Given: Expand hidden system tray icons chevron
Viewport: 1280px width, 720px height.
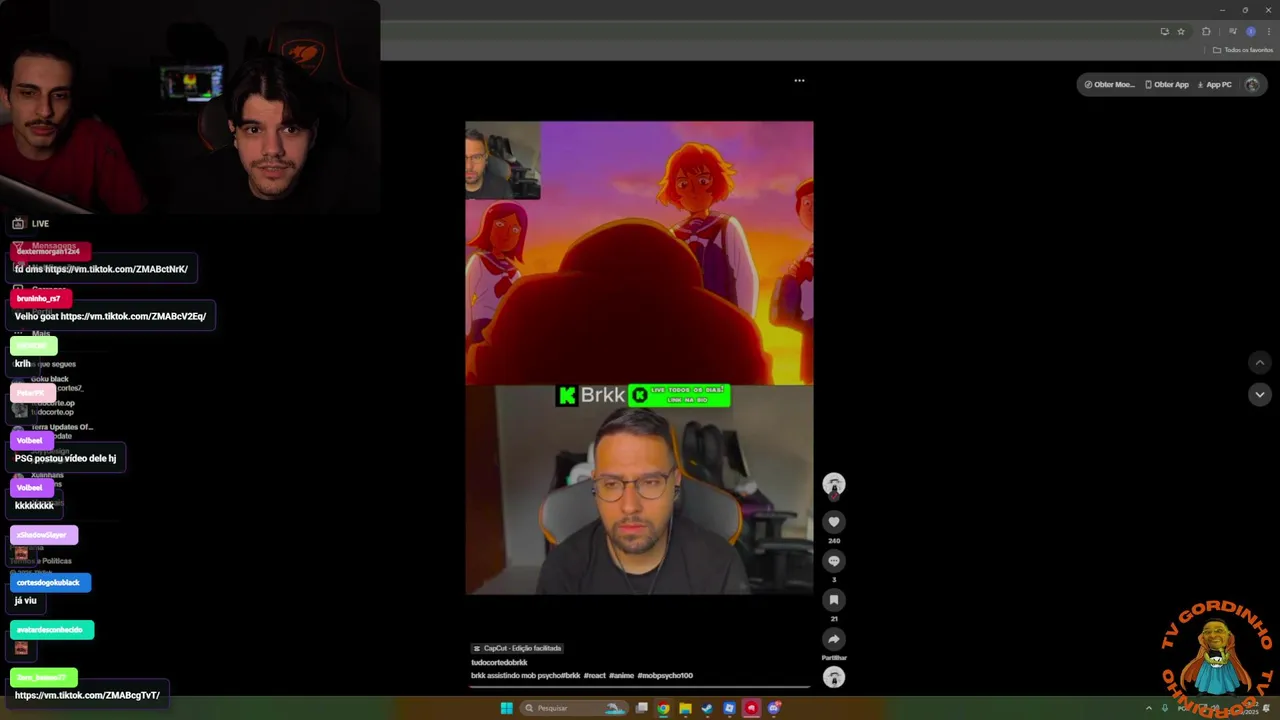Looking at the screenshot, I should (x=1148, y=708).
